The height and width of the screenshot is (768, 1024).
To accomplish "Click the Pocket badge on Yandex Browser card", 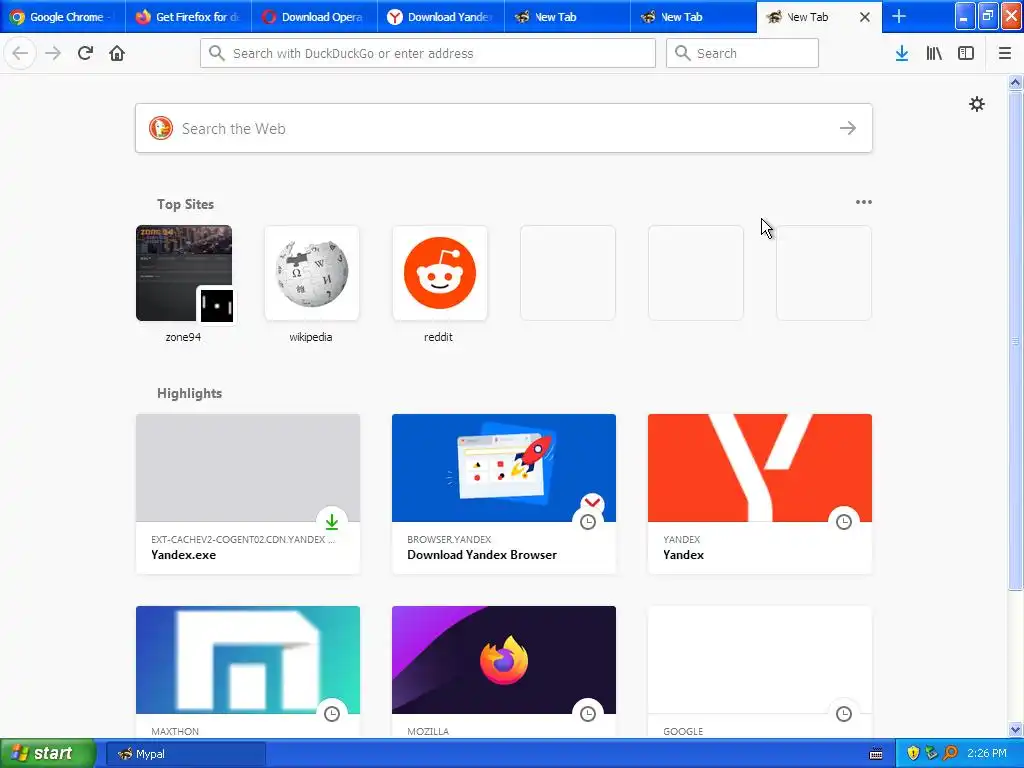I will click(x=592, y=503).
